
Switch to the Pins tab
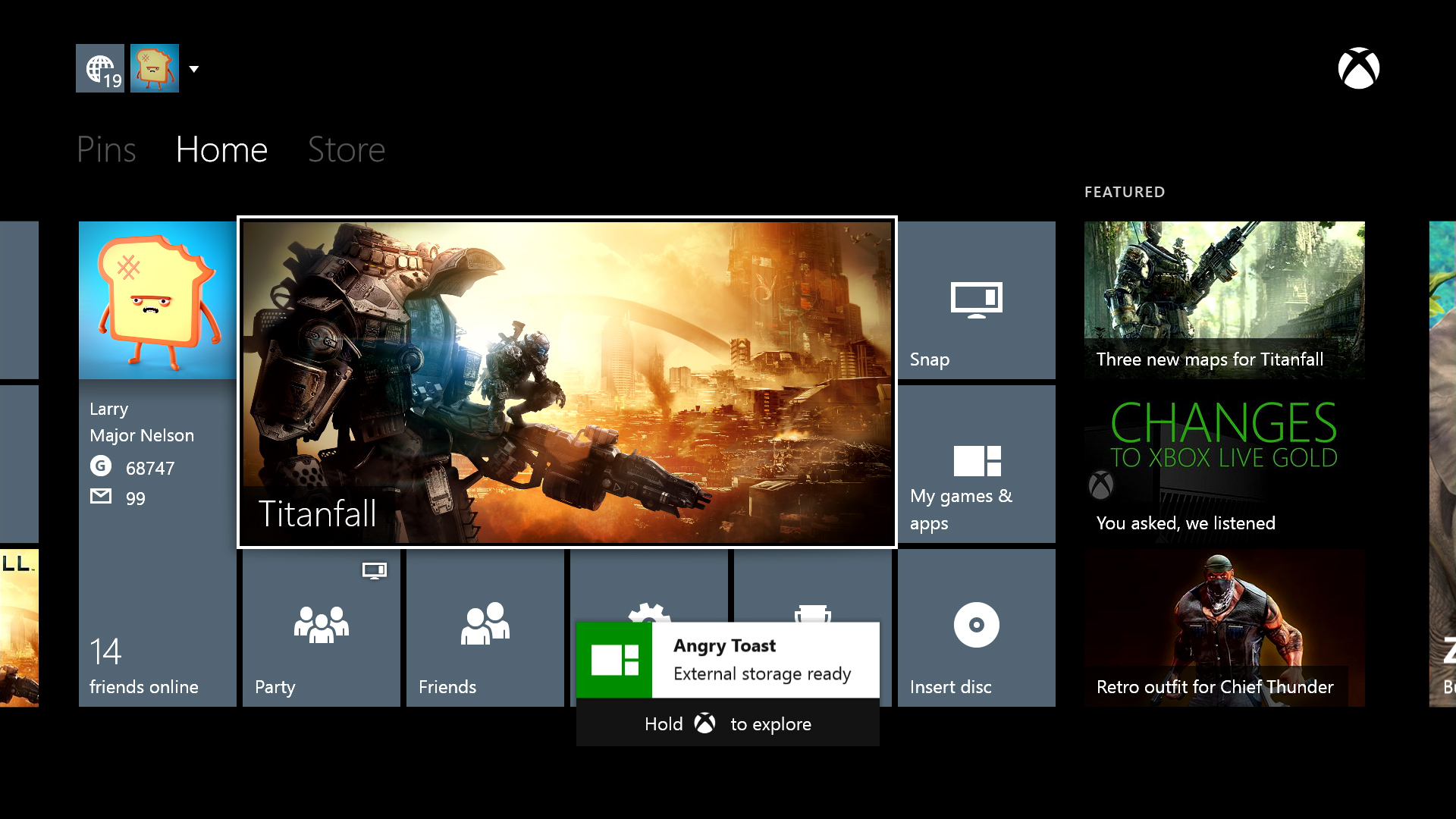106,149
